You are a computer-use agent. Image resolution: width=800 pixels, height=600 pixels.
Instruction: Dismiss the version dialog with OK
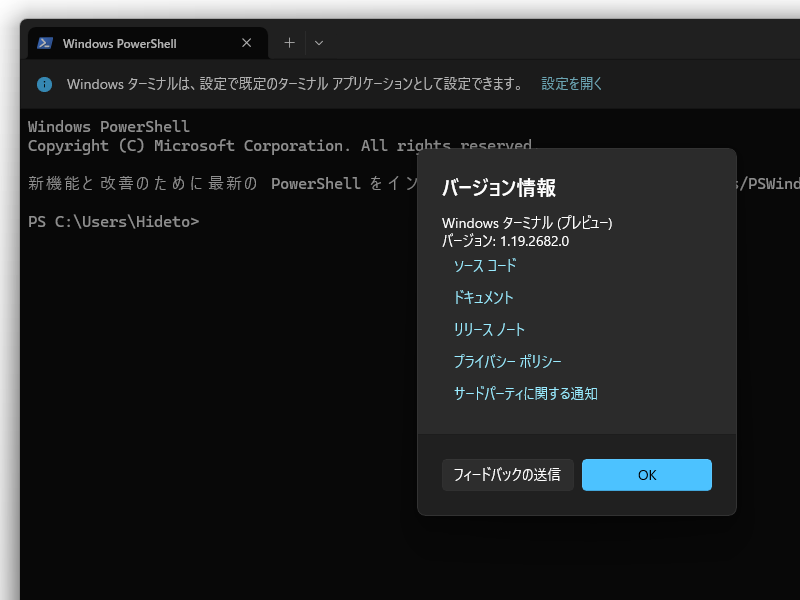click(x=646, y=475)
